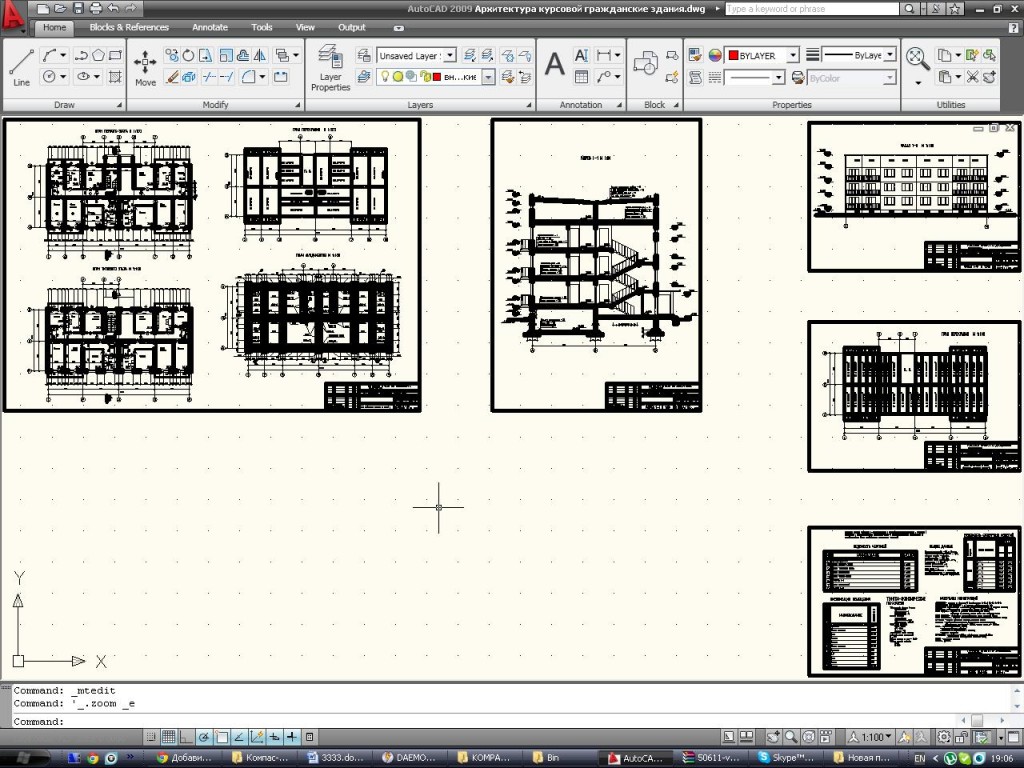
Task: Click the Offset tool icon
Action: [x=243, y=56]
